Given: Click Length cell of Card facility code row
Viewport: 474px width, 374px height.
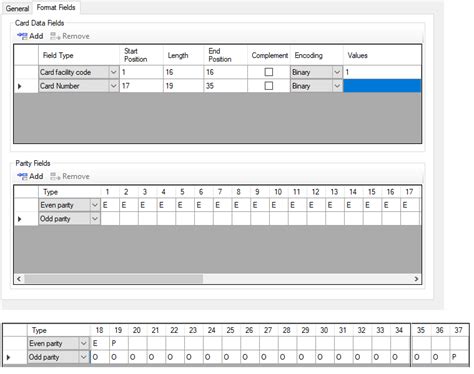Looking at the screenshot, I should 183,72.
